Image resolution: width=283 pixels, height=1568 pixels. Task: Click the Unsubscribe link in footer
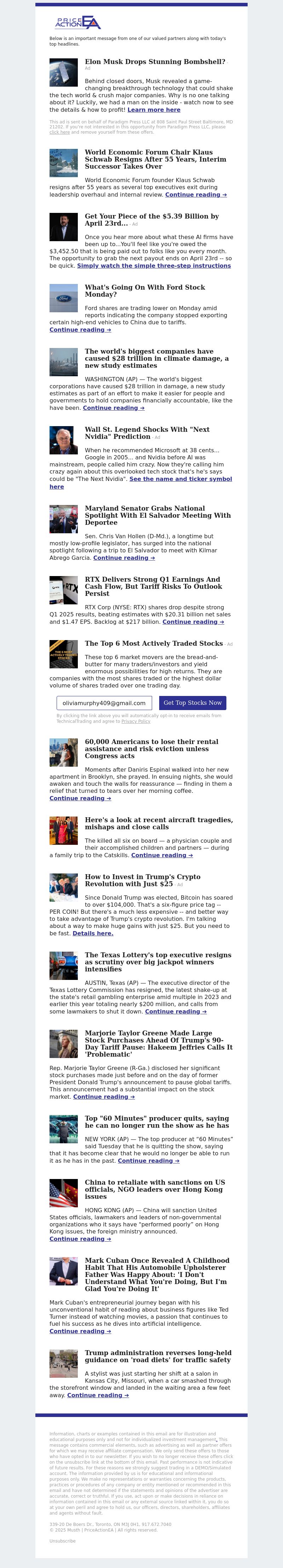coord(63,1541)
